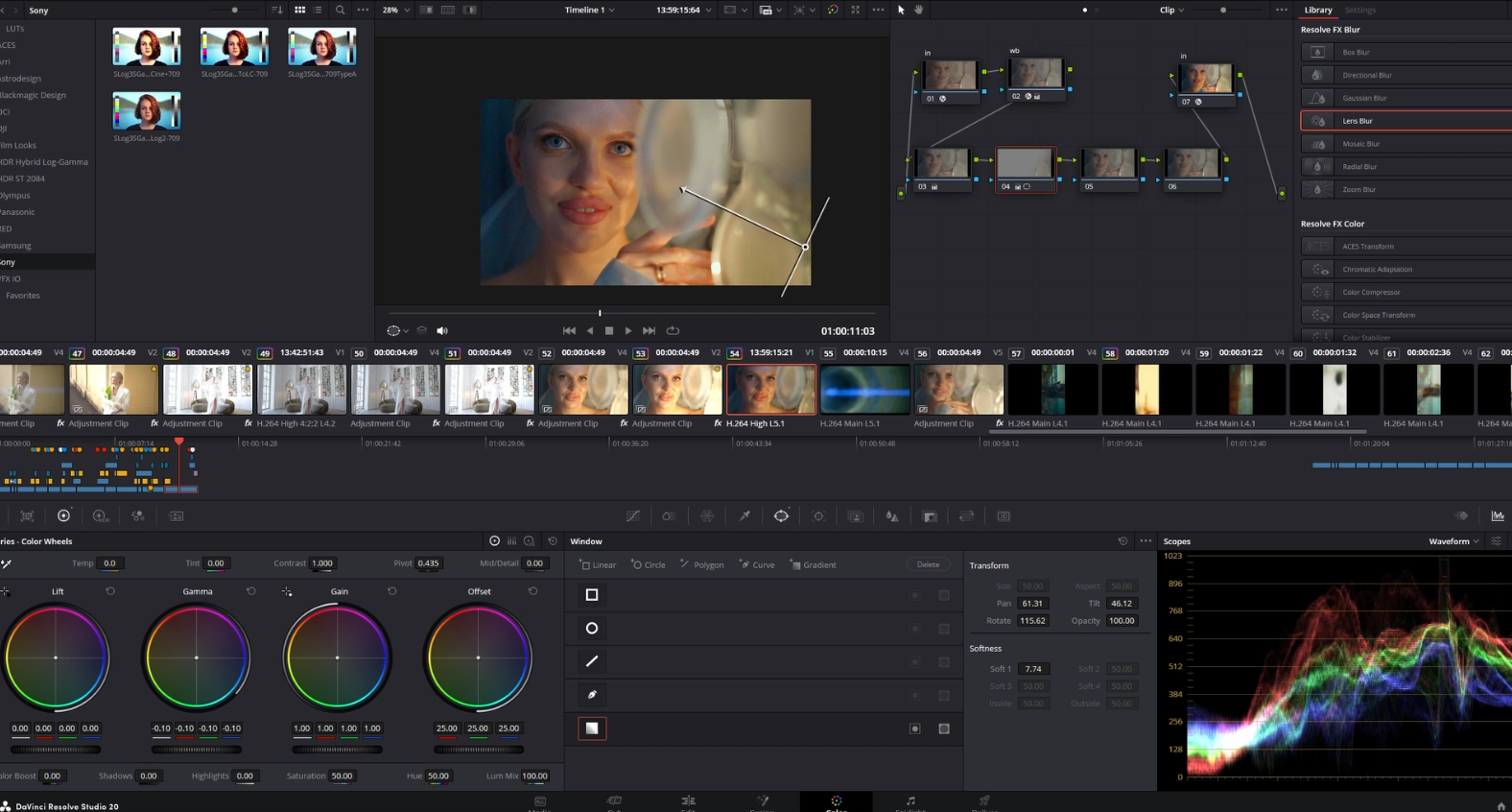Toggle loop playback in viewer transport
1512x812 pixels.
pos(673,331)
